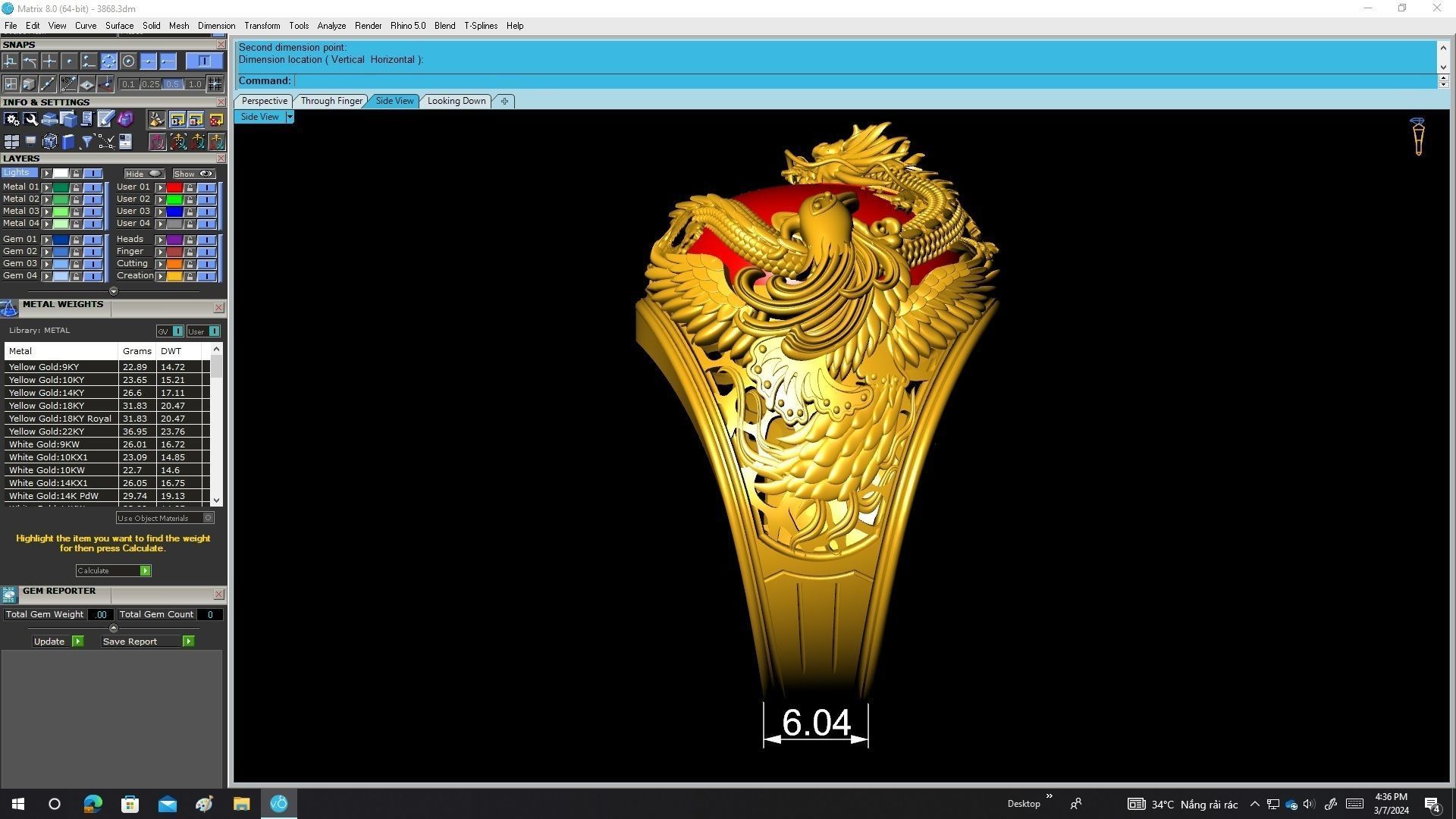Switch to Perspective viewport tab
1456x819 pixels.
[x=264, y=101]
